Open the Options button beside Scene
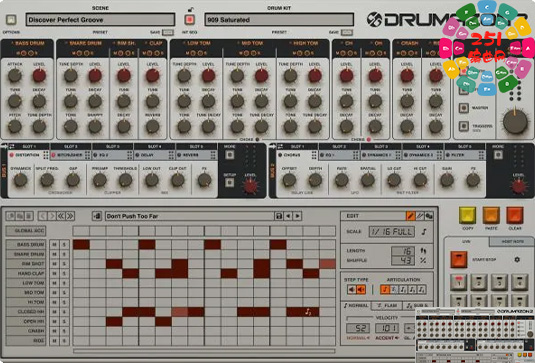This screenshot has height=363, width=535. pos(11,20)
